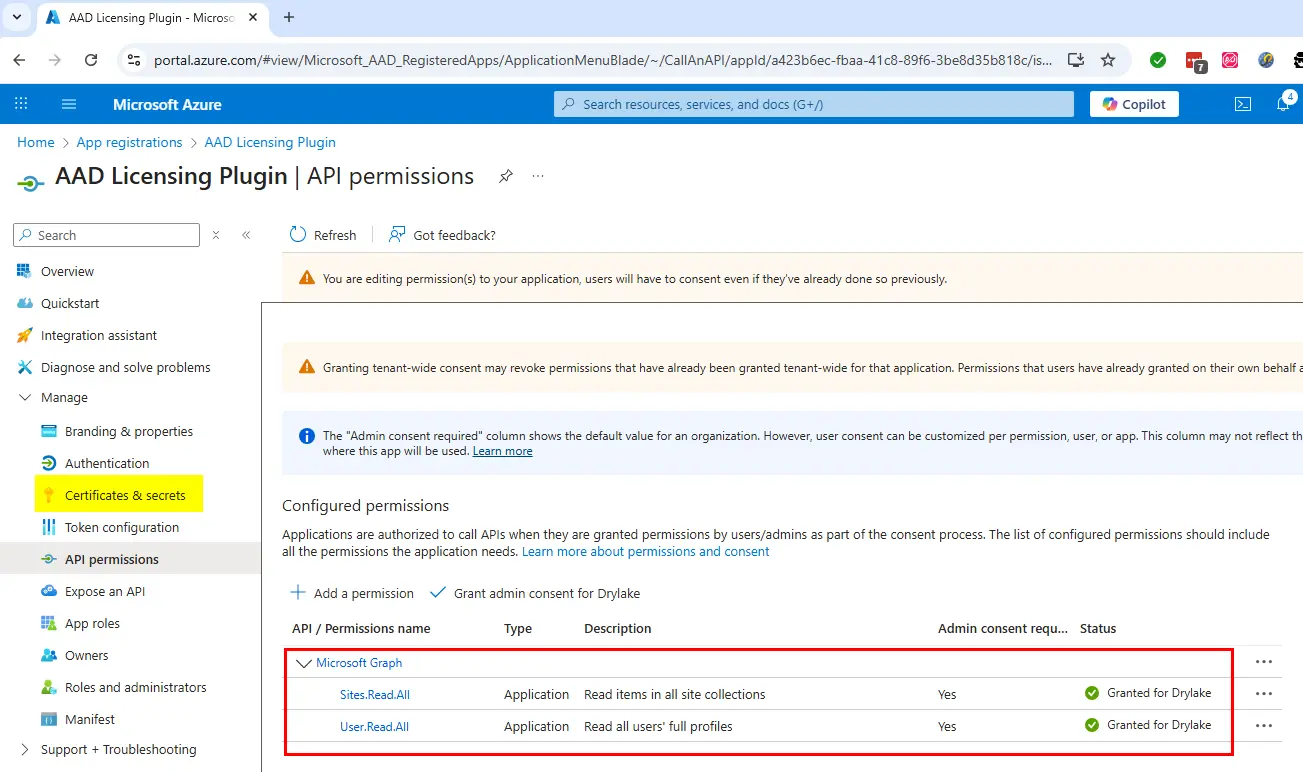
Task: Open the User.Read.All permission link
Action: coord(374,726)
